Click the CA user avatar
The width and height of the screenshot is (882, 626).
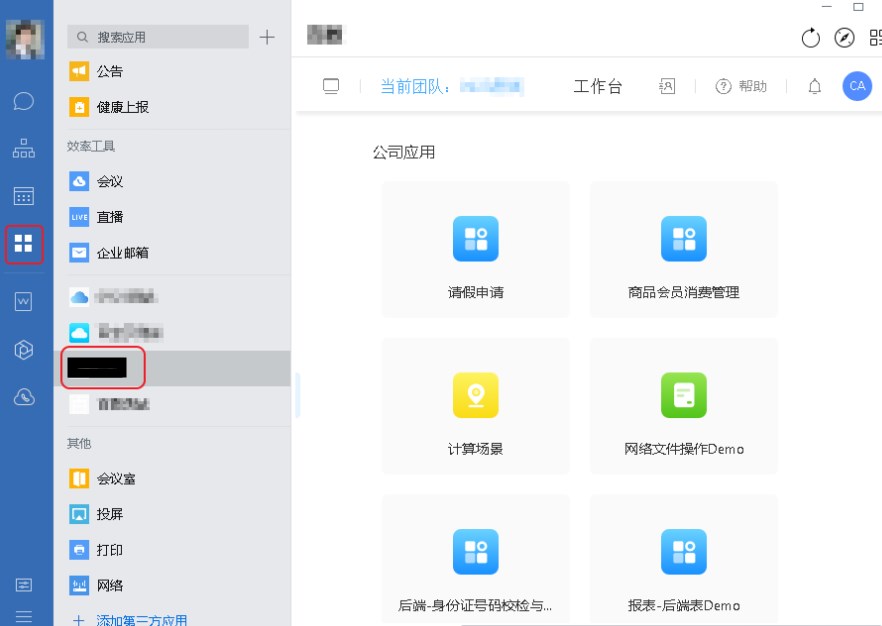(856, 86)
